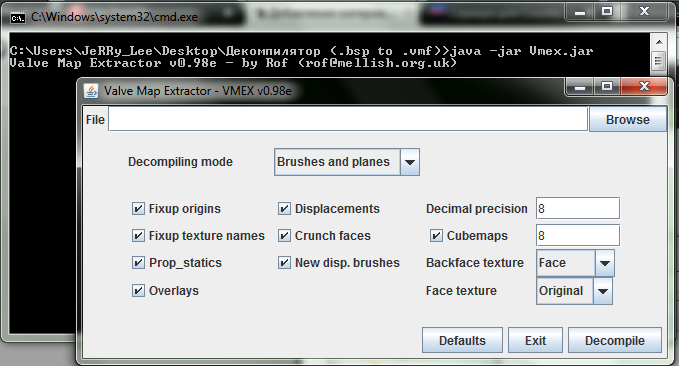Click the cmd.exe icon in console title bar
679x366 pixels.
(17, 18)
